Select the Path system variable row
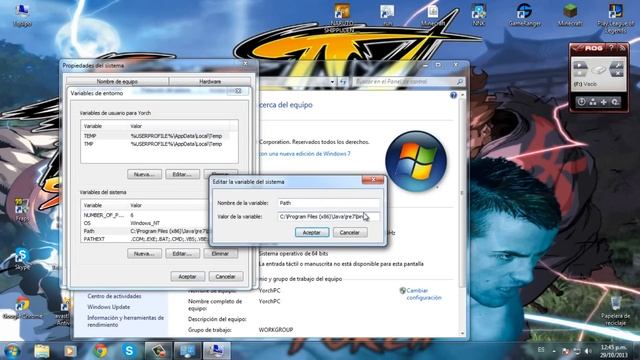 point(145,231)
